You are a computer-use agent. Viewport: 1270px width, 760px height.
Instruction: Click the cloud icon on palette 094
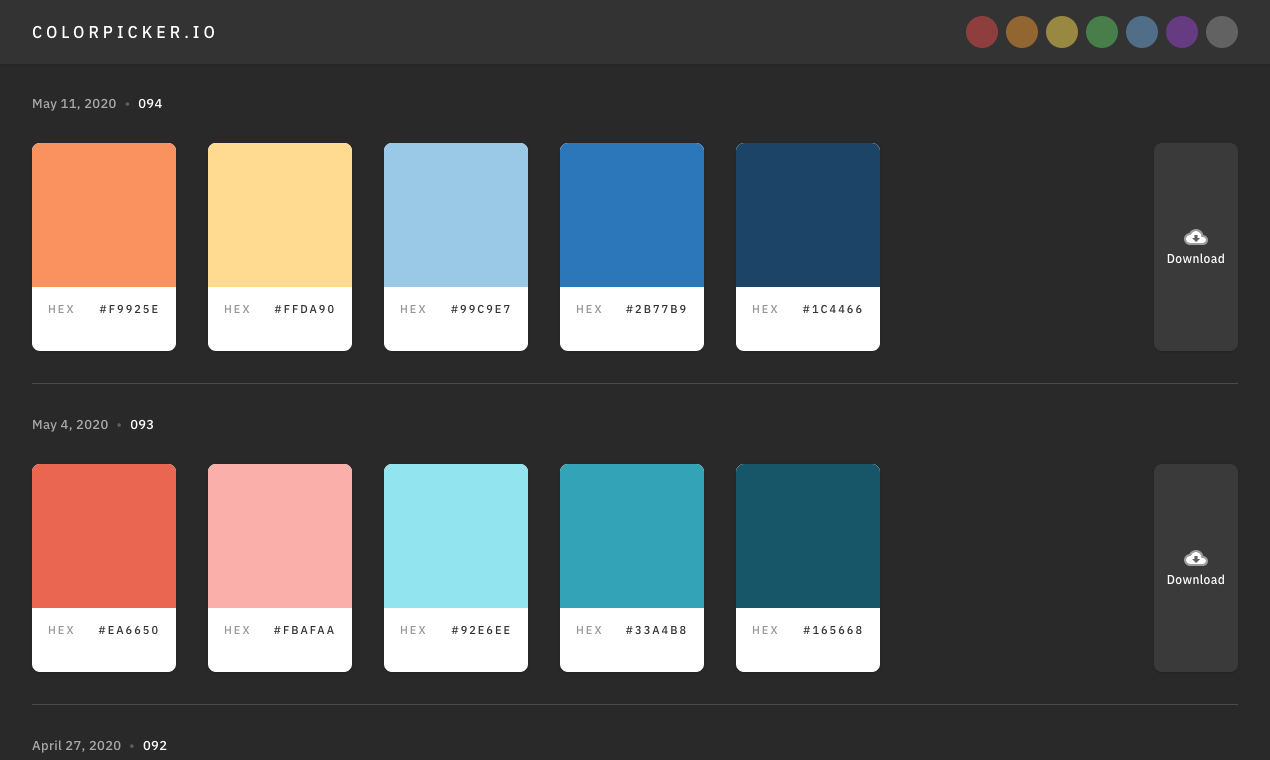(x=1195, y=237)
